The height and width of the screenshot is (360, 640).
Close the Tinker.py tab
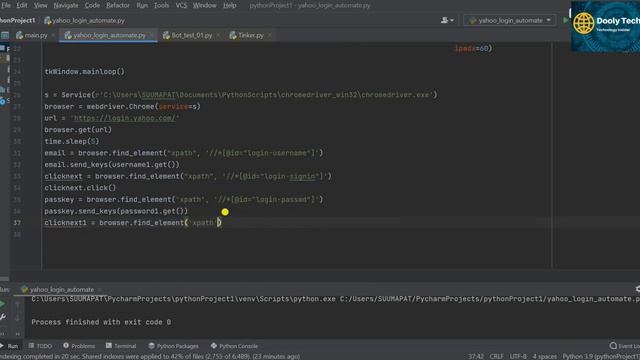[x=270, y=36]
